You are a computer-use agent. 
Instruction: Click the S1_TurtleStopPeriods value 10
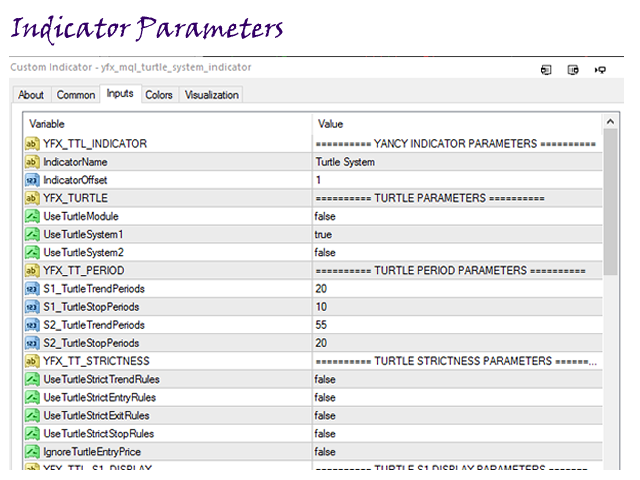[x=321, y=307]
